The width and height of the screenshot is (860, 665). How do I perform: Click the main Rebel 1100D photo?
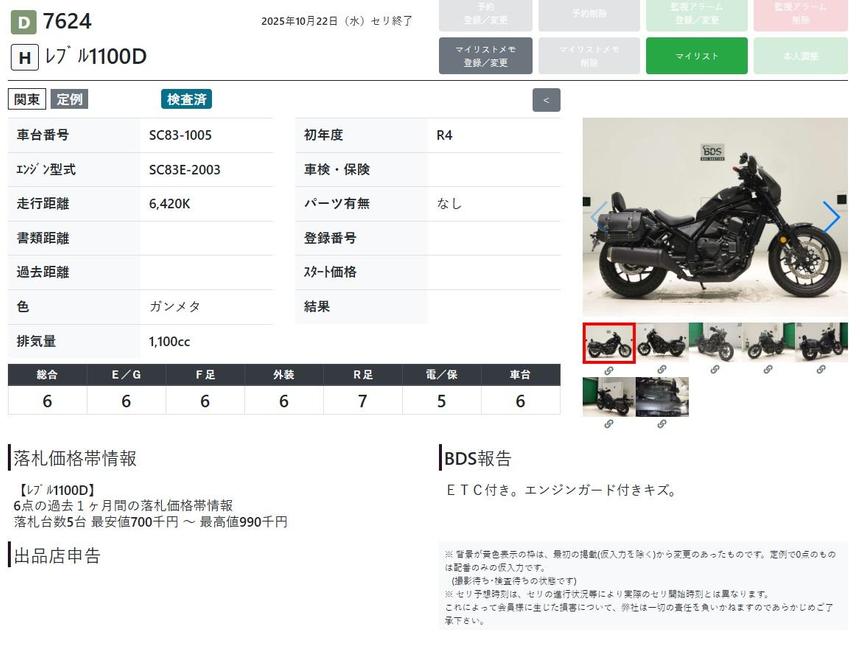(714, 217)
